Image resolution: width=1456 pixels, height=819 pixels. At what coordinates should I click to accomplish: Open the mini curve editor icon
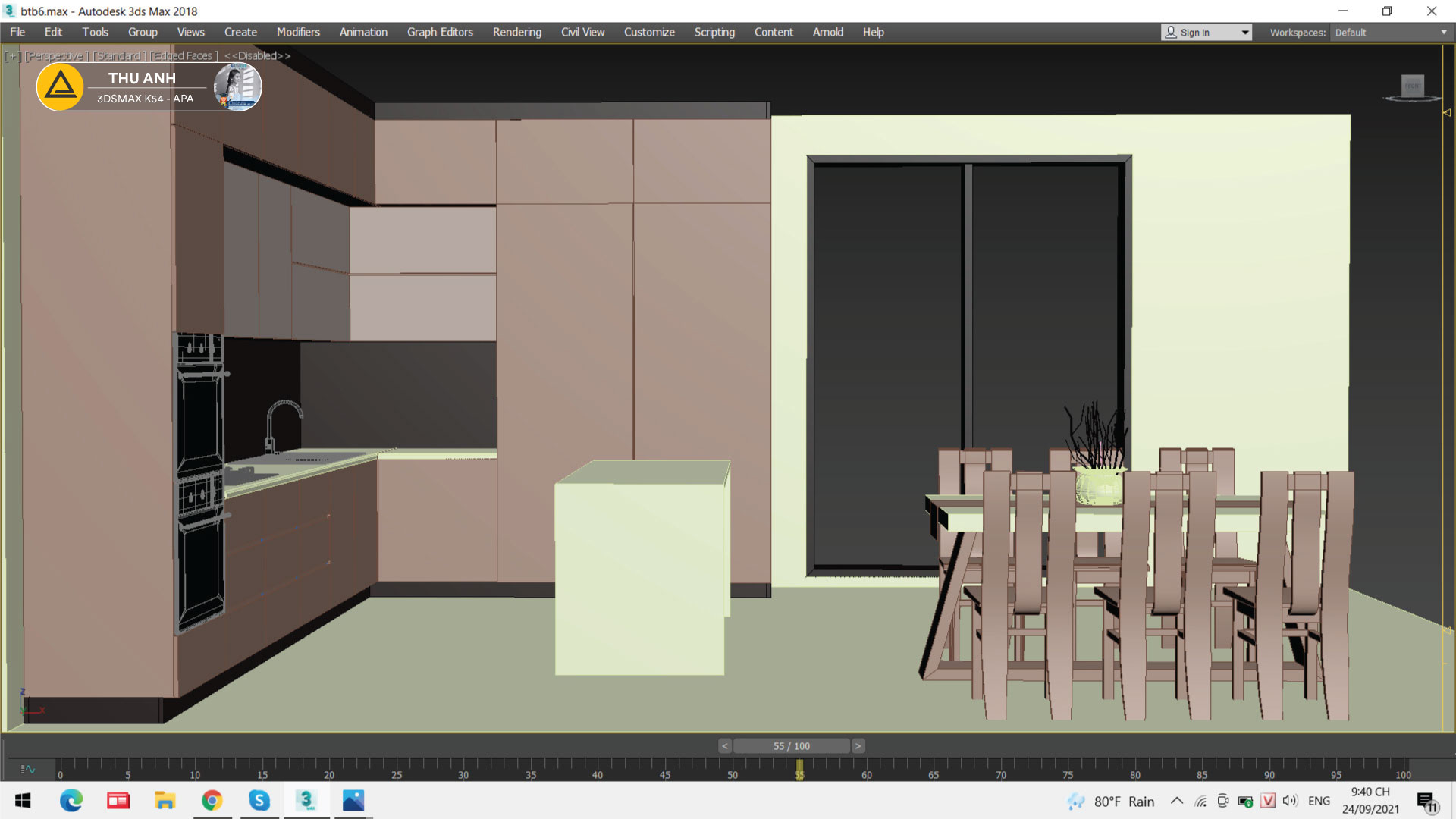point(28,769)
